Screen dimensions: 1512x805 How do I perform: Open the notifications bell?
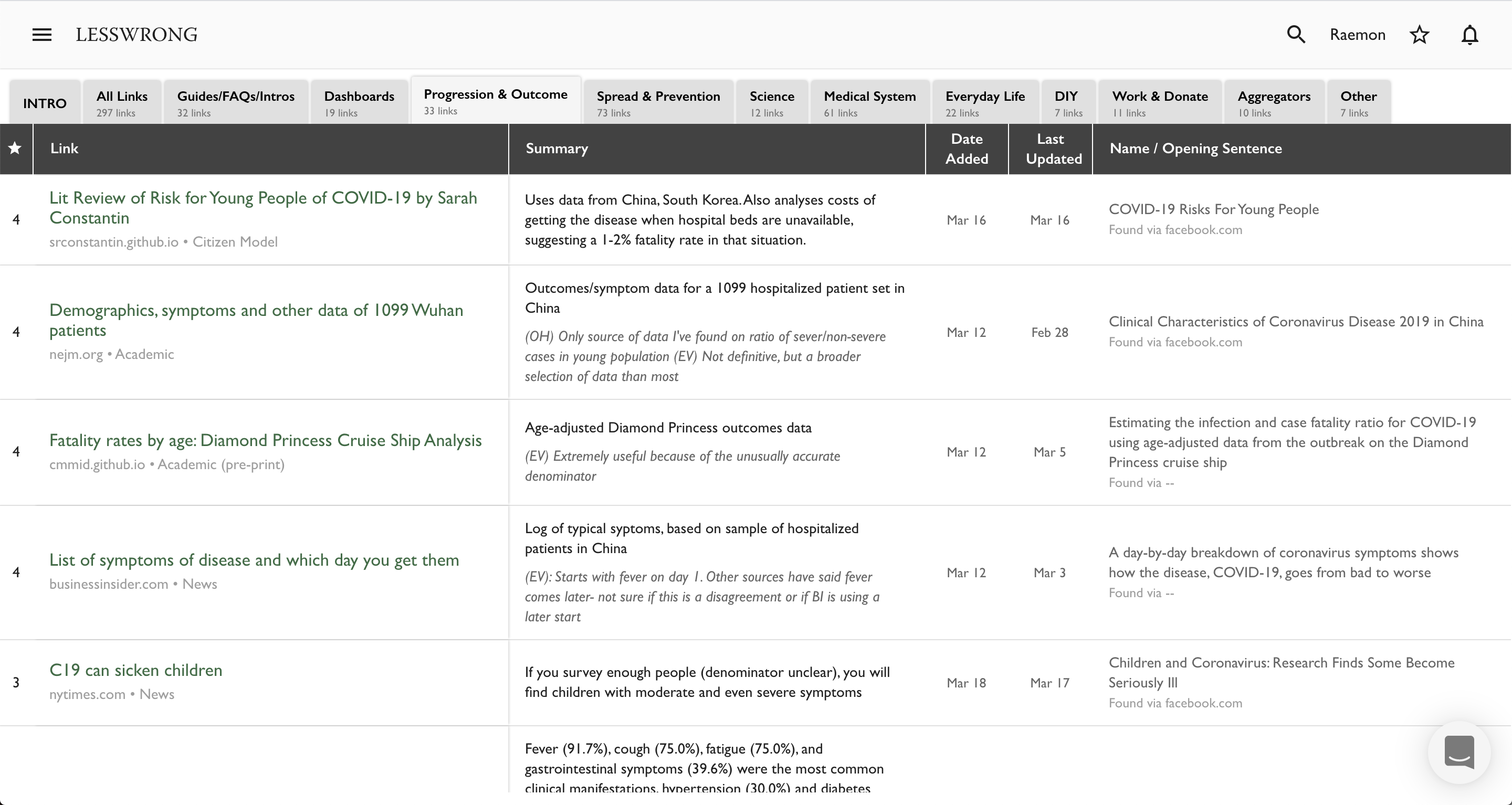[1470, 35]
